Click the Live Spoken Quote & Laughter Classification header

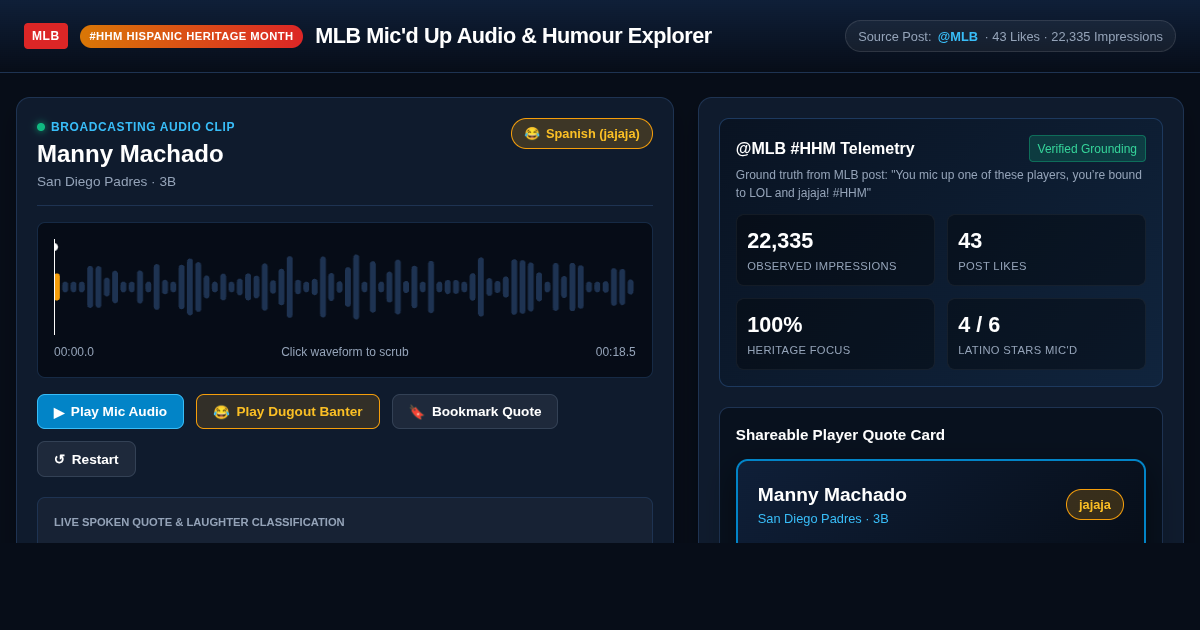(x=199, y=522)
